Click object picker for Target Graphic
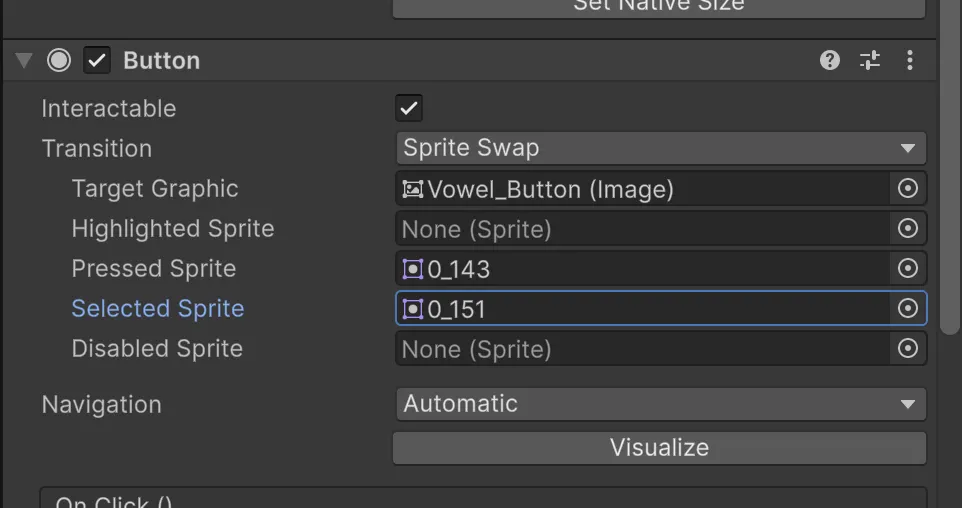This screenshot has width=962, height=508. pyautogui.click(x=908, y=189)
